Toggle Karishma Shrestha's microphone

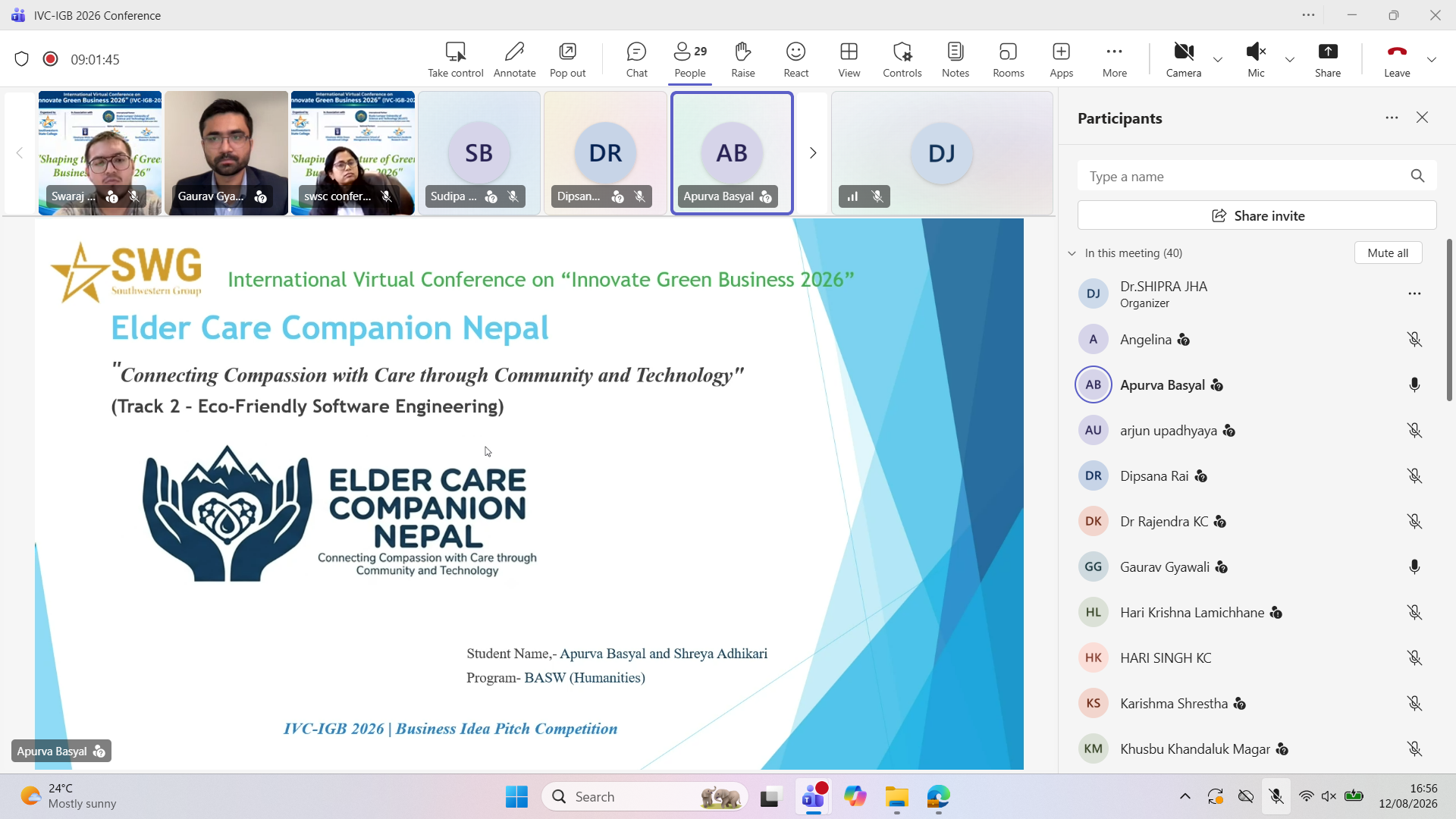click(x=1414, y=704)
